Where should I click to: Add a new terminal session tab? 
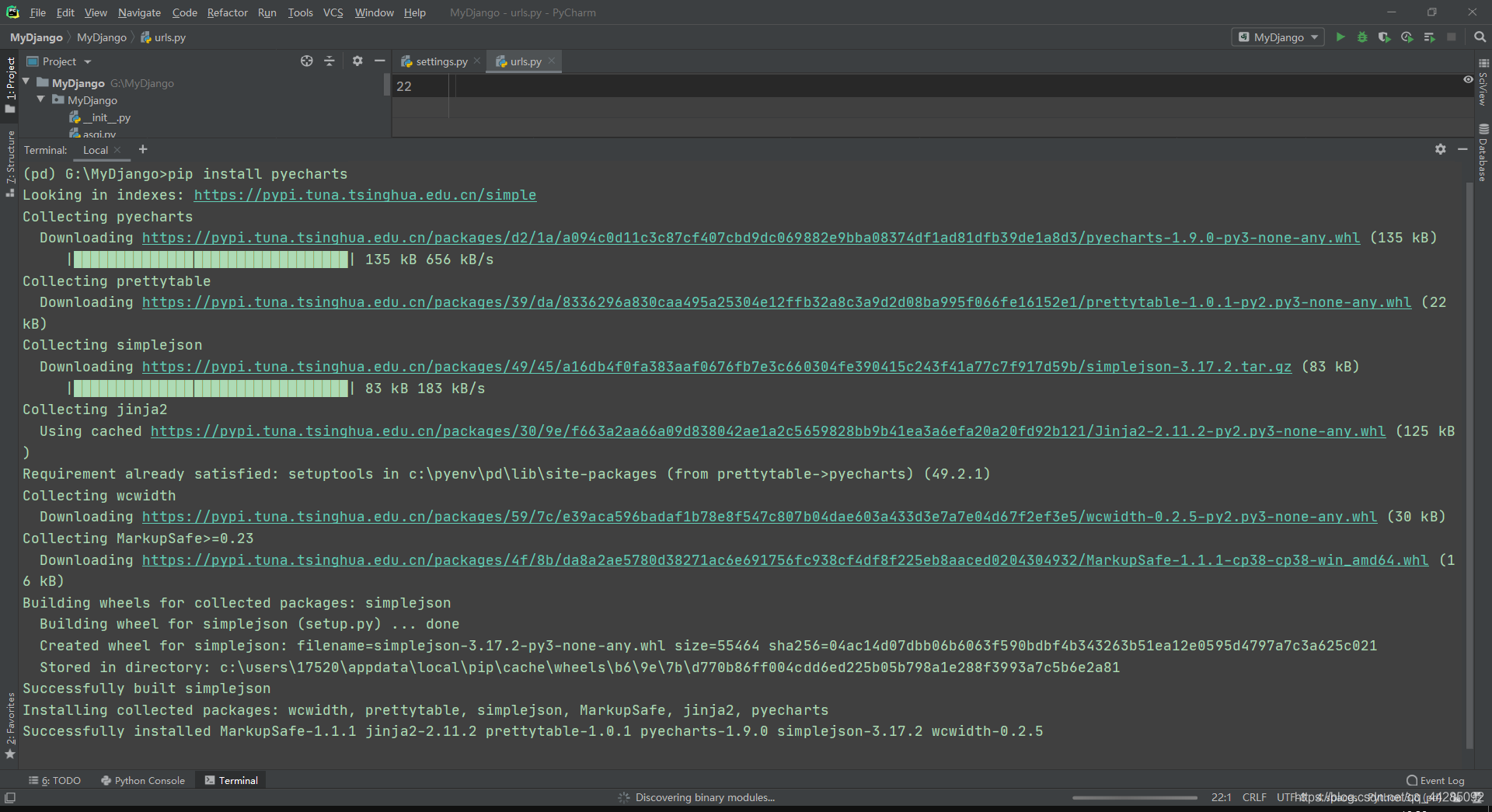143,149
